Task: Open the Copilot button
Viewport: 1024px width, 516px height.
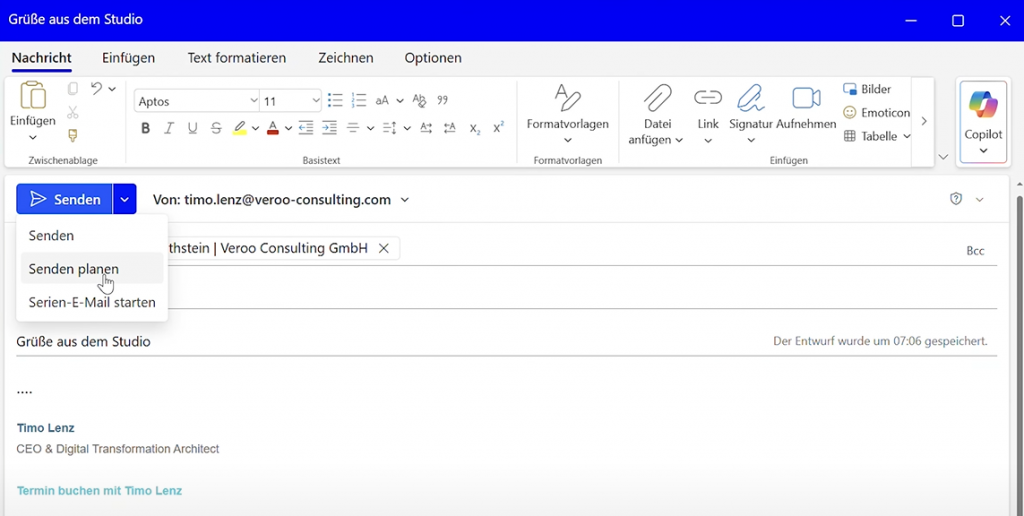Action: 983,122
